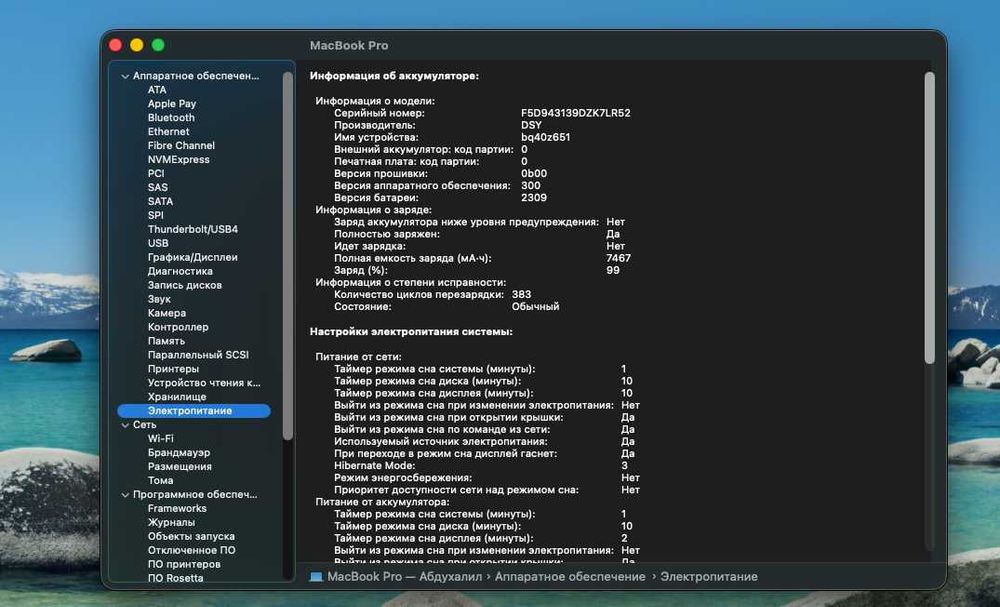This screenshot has height=607, width=1000.
Task: Select Память in the sidebar
Action: point(166,341)
